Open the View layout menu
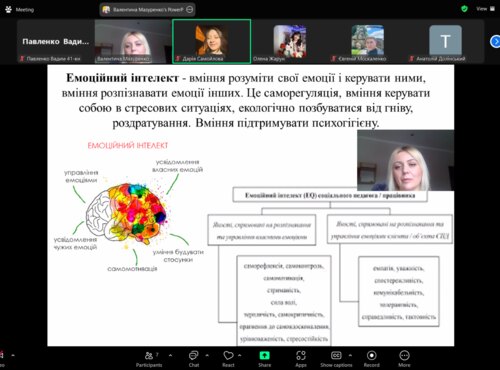The image size is (500, 370). [x=485, y=9]
